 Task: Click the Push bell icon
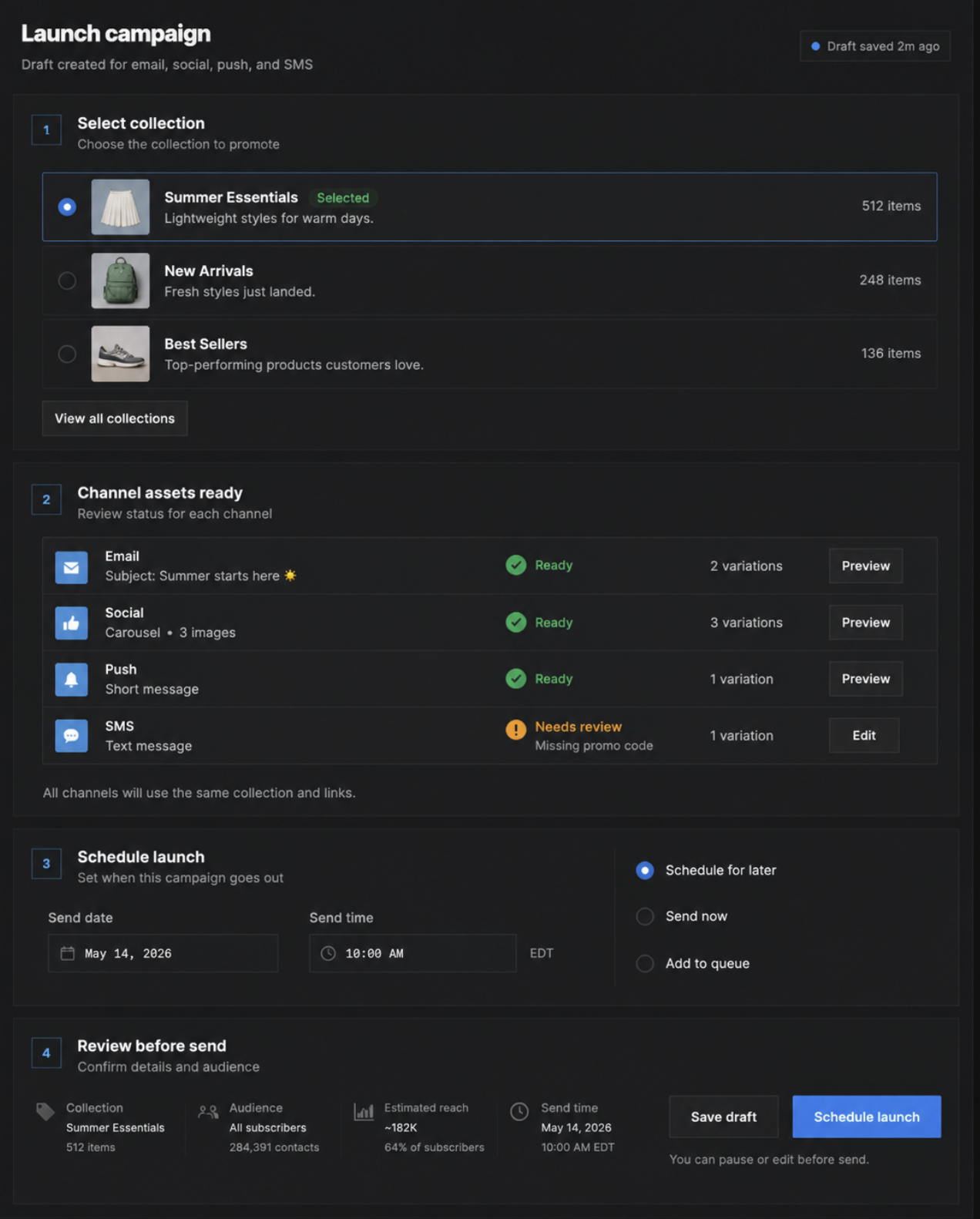tap(71, 680)
